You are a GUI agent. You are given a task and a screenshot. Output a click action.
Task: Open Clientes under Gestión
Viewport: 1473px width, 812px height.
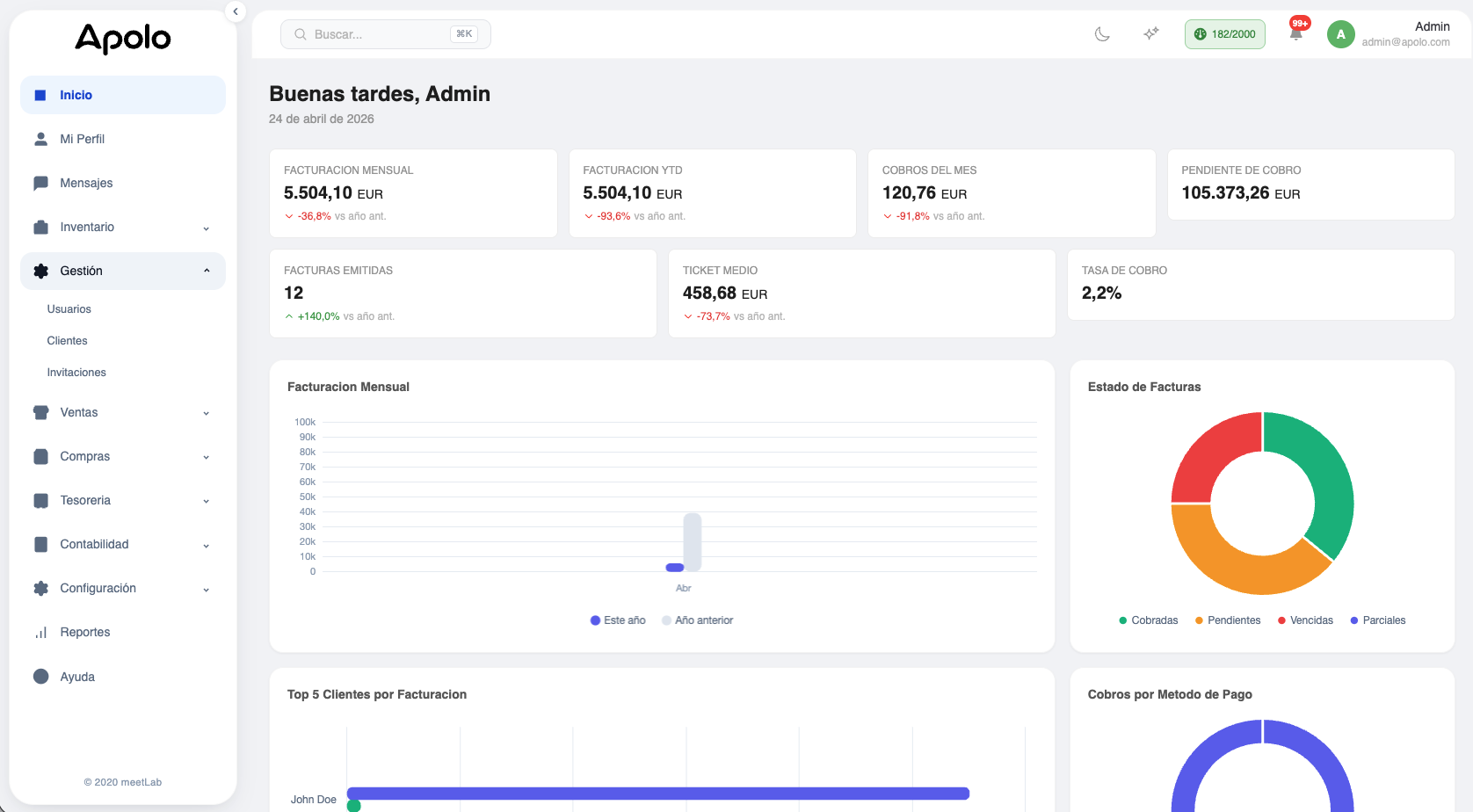coord(67,341)
